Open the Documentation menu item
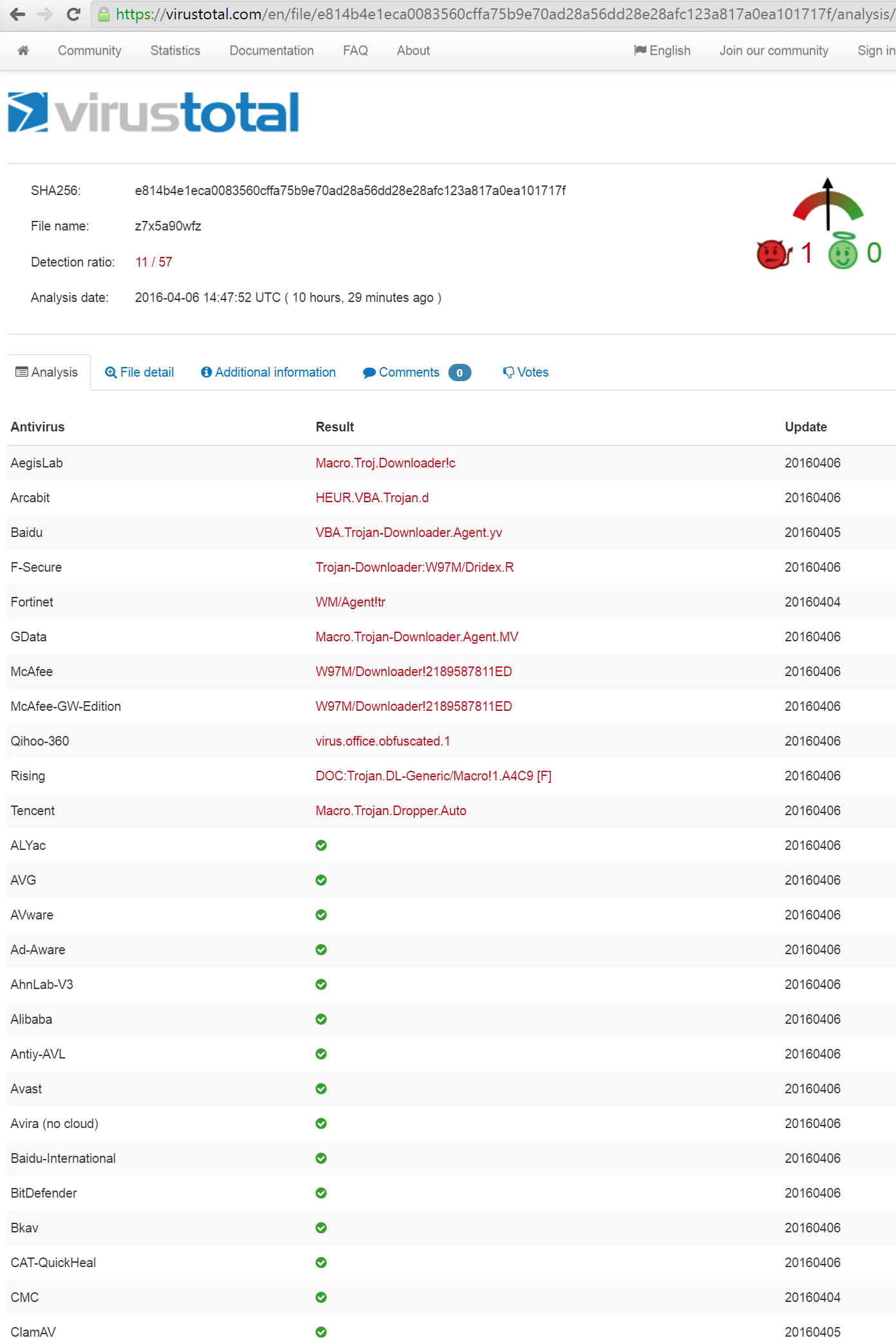Viewport: 896px width, 1338px height. pos(272,50)
